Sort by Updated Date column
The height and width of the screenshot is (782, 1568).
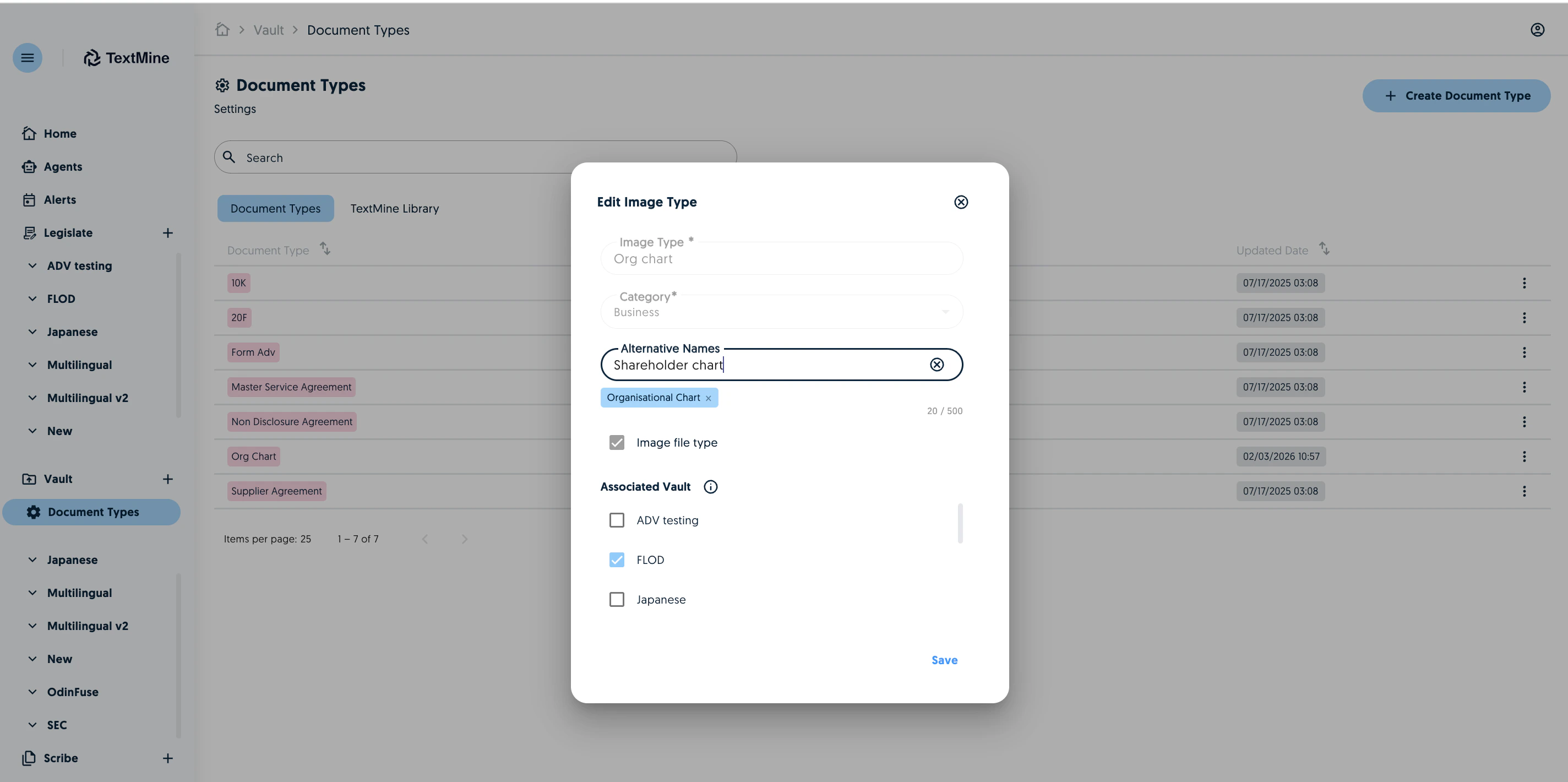[x=1324, y=248]
